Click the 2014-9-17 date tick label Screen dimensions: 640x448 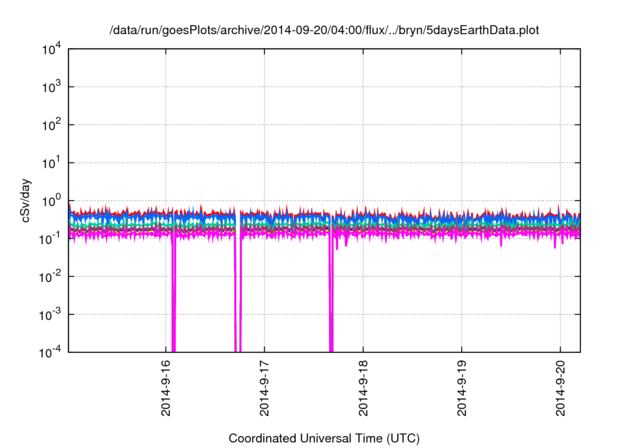264,388
